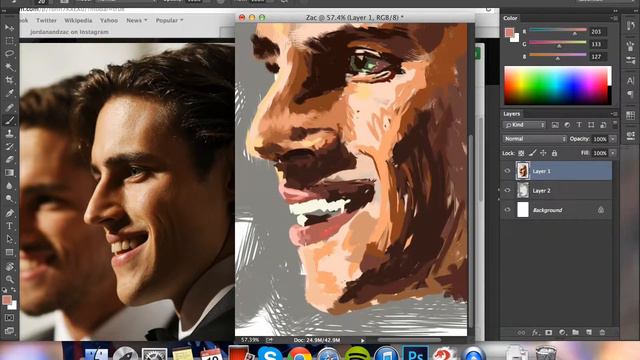Adjust the R color slider
The image size is (640, 360).
click(558, 31)
